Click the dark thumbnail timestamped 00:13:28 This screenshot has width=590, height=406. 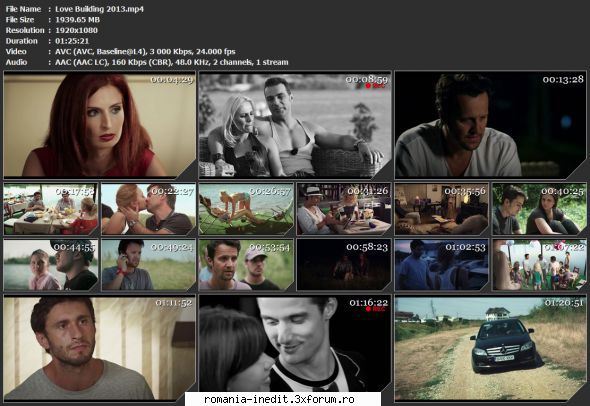490,125
